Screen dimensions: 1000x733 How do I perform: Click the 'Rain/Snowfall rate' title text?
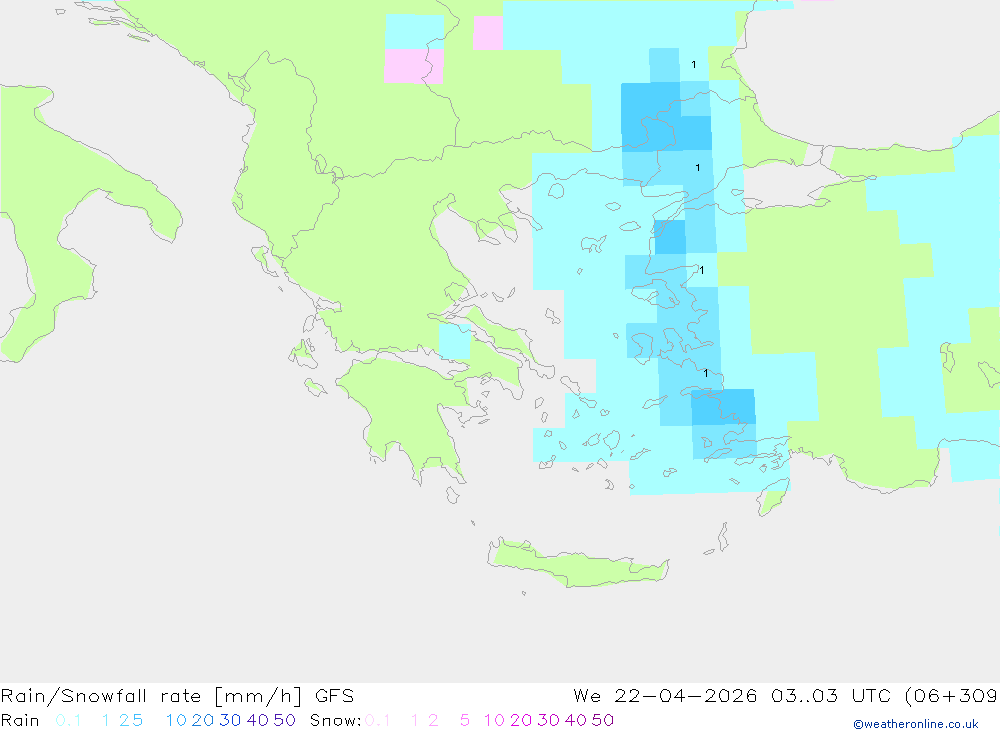coord(101,695)
